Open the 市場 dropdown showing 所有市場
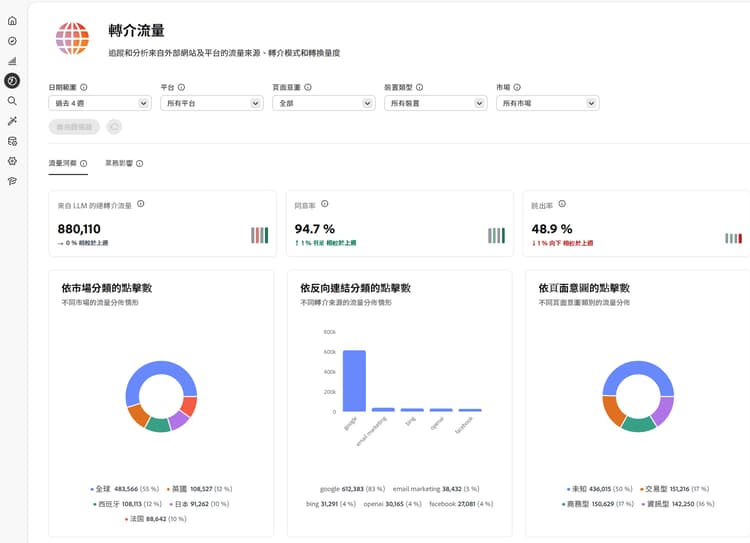 coord(548,103)
